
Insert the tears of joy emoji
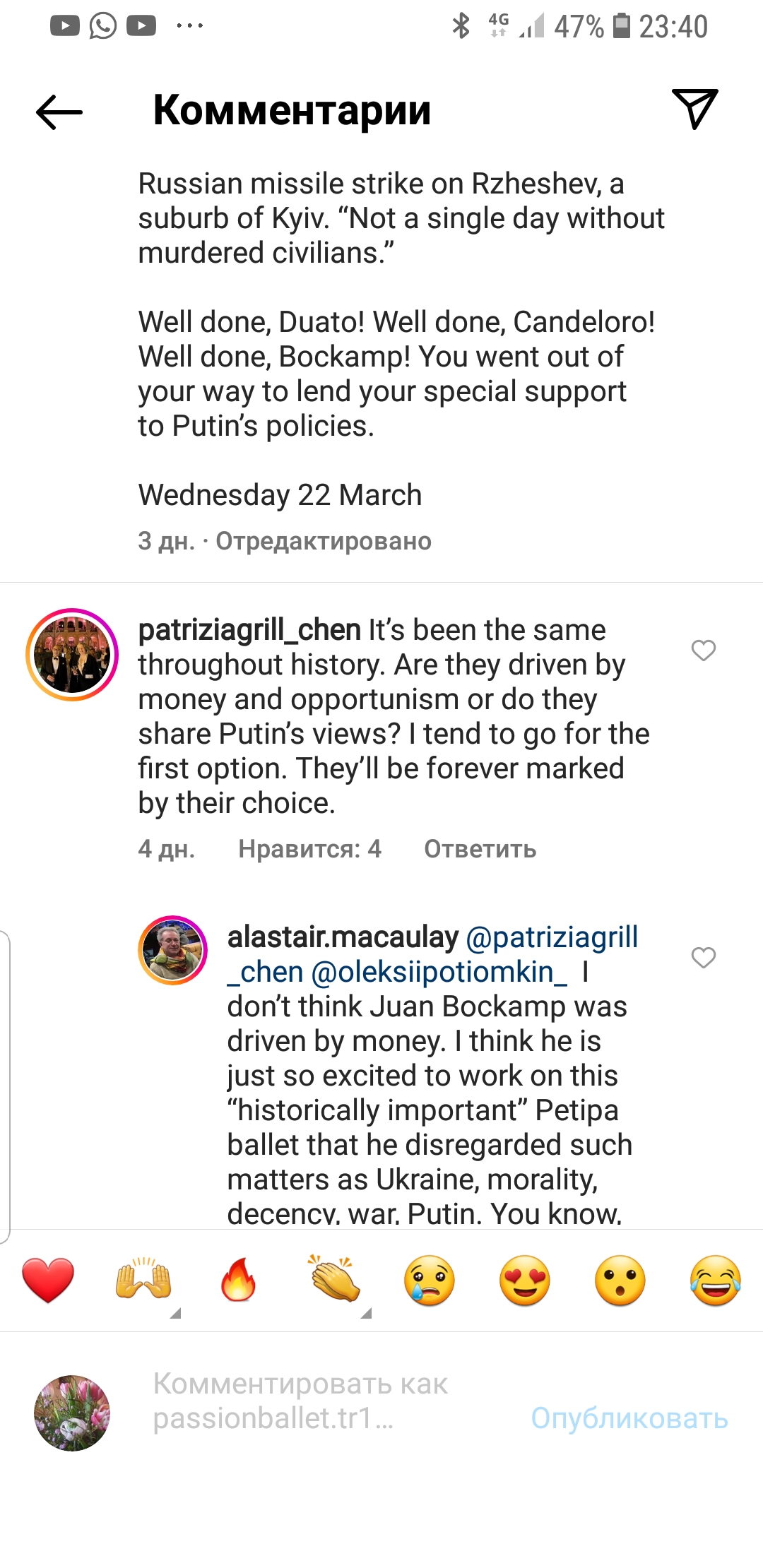click(716, 1280)
